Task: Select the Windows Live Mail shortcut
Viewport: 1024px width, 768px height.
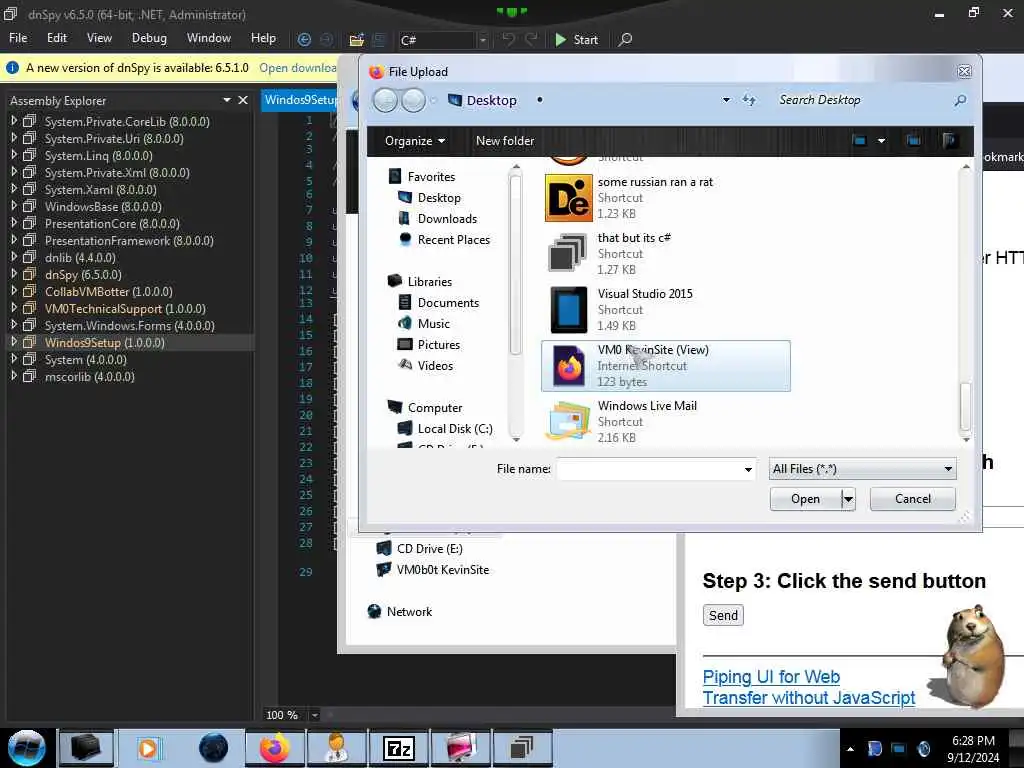Action: coord(665,421)
